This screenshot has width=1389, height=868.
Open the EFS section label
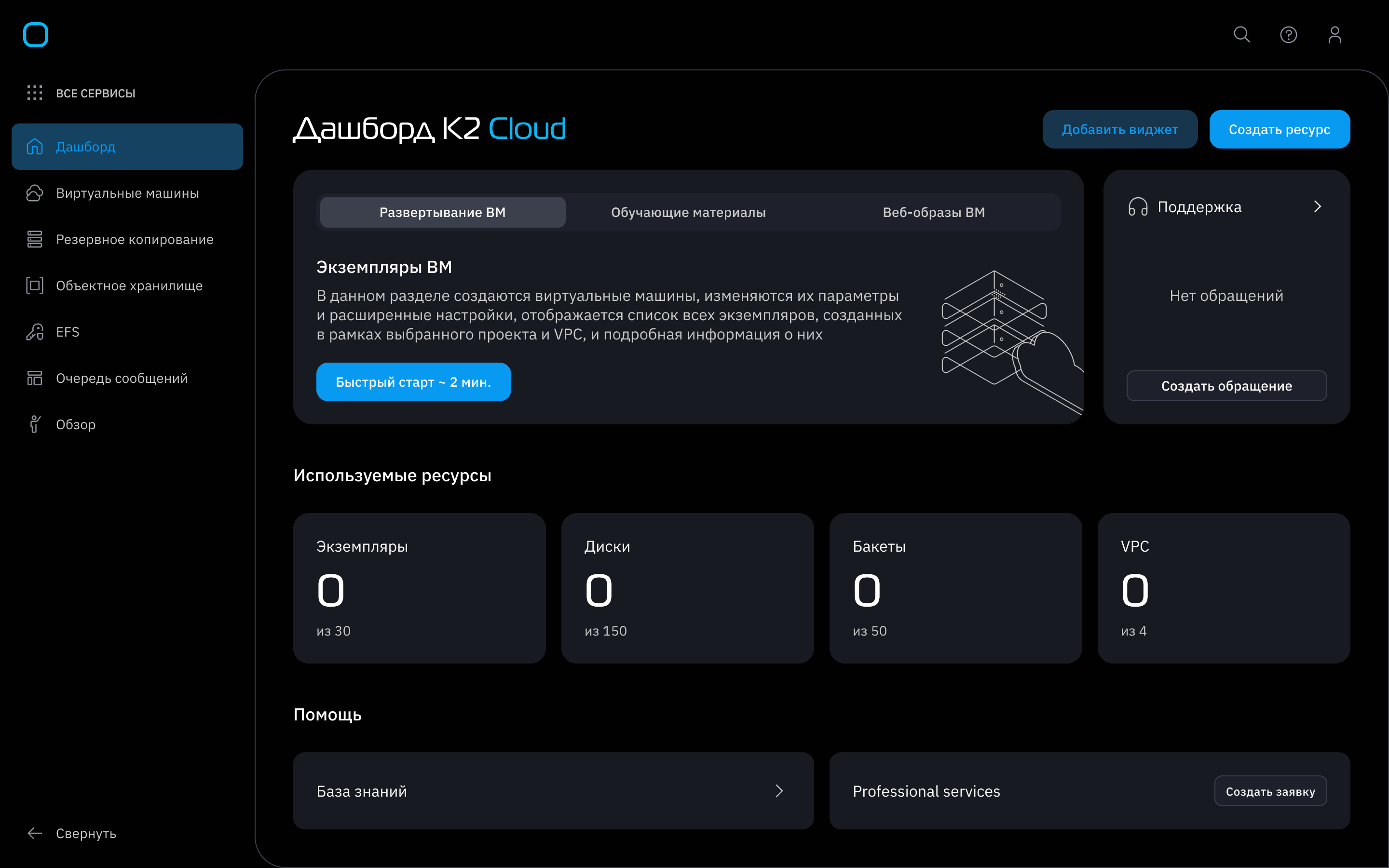click(68, 332)
